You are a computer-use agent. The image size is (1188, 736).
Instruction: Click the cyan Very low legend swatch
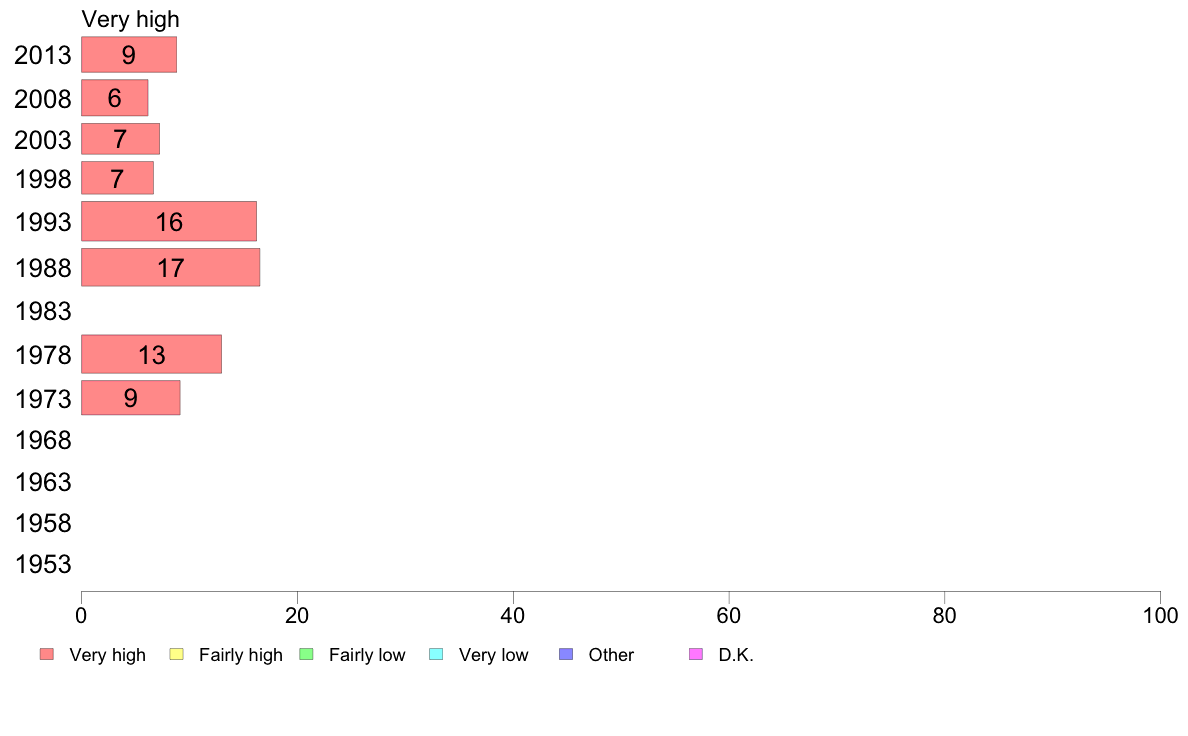coord(436,654)
